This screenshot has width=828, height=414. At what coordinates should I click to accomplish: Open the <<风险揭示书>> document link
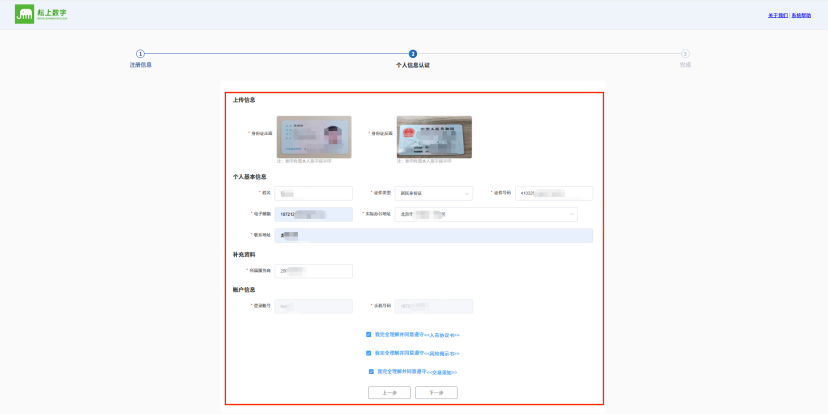pos(443,353)
